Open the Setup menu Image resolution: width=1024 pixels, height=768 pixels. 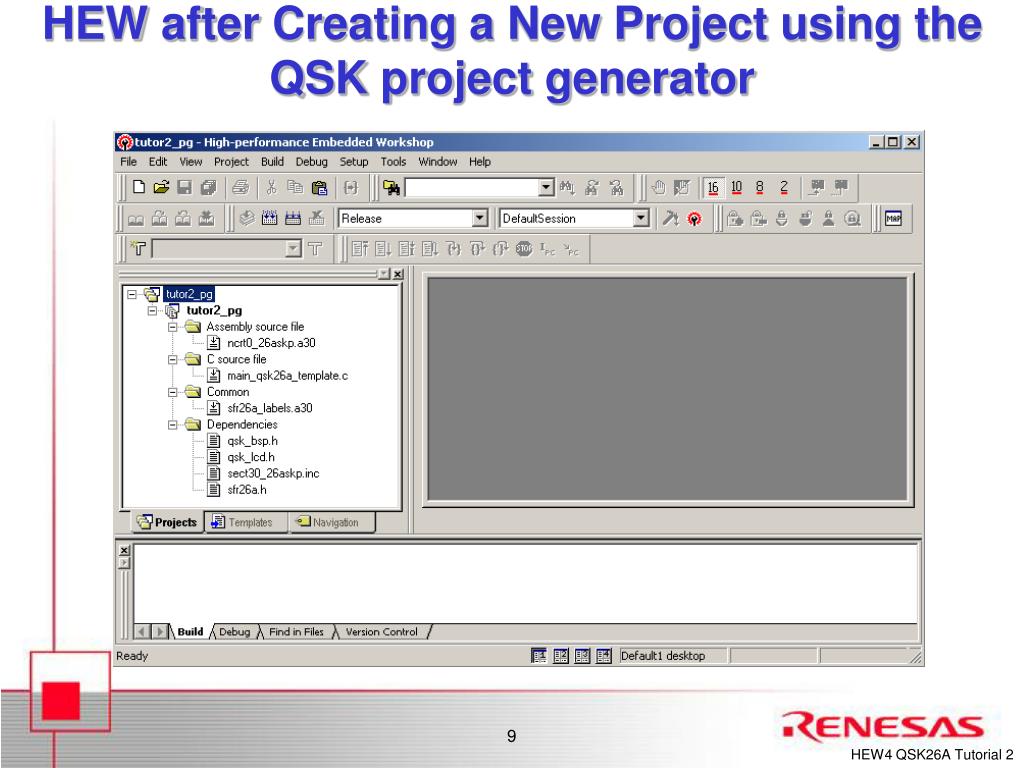tap(353, 161)
